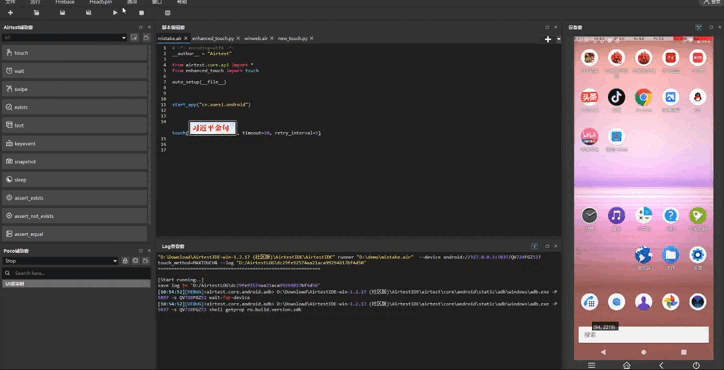Viewport: 724px width, 370px height.
Task: Switch to the mistake.air tab
Action: pos(170,38)
